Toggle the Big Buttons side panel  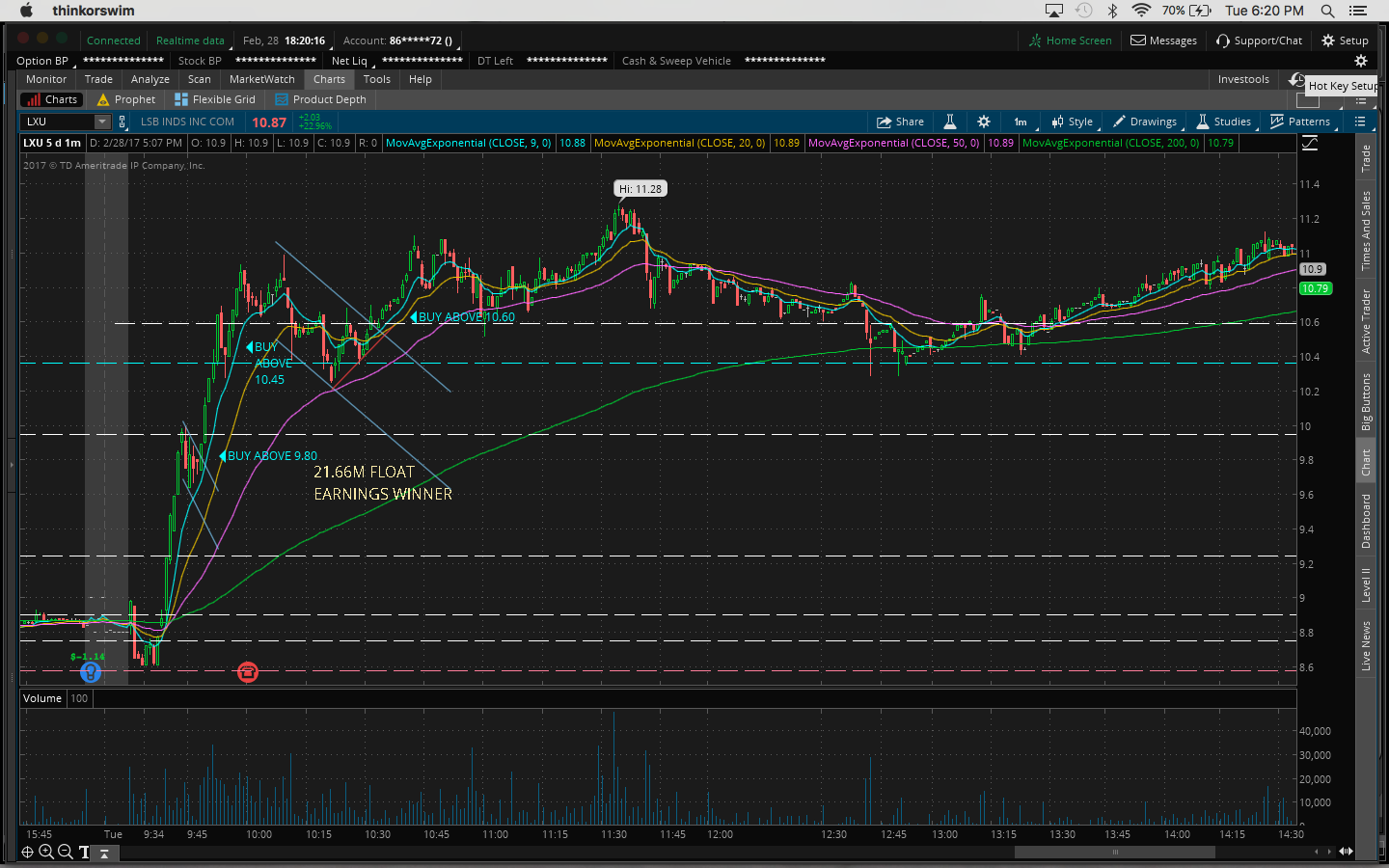[x=1366, y=401]
